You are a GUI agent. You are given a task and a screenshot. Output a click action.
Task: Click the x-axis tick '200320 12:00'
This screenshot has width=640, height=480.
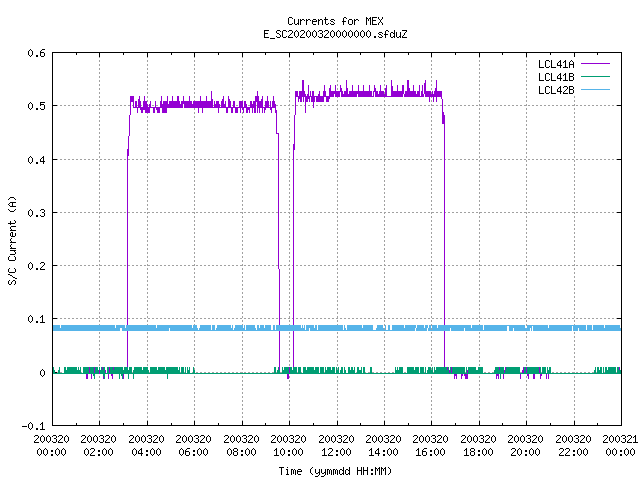pyautogui.click(x=336, y=446)
